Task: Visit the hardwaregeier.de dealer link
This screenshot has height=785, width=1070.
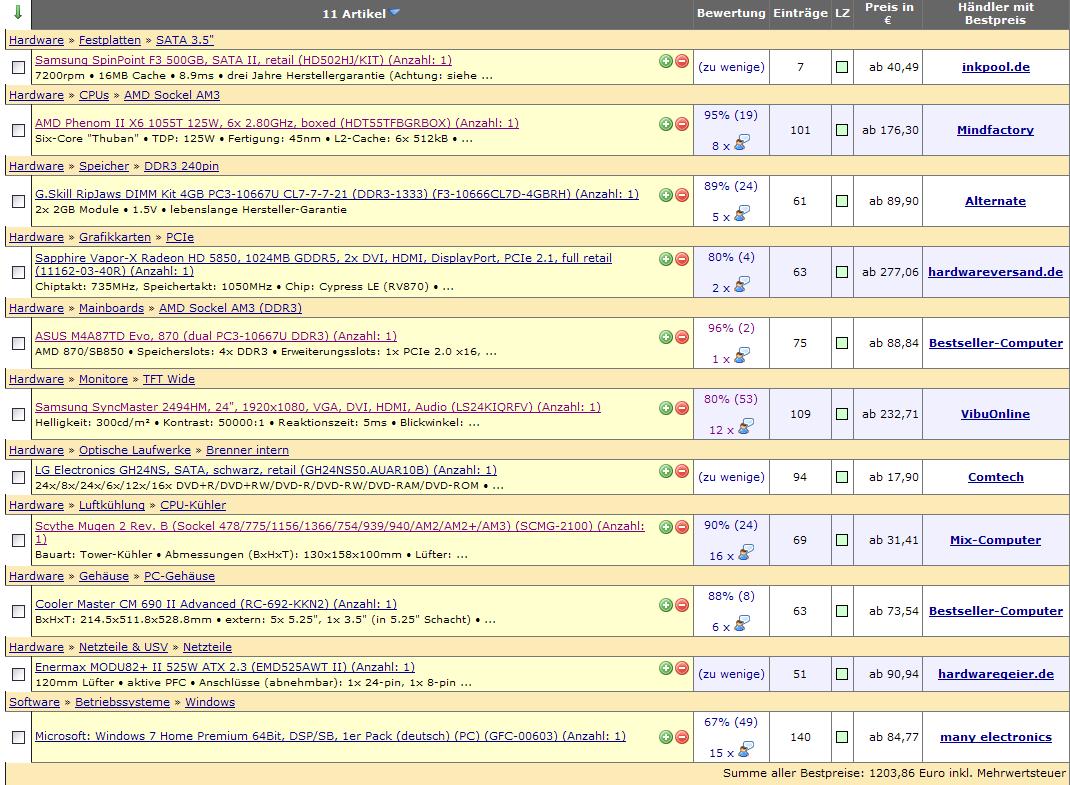Action: (996, 674)
